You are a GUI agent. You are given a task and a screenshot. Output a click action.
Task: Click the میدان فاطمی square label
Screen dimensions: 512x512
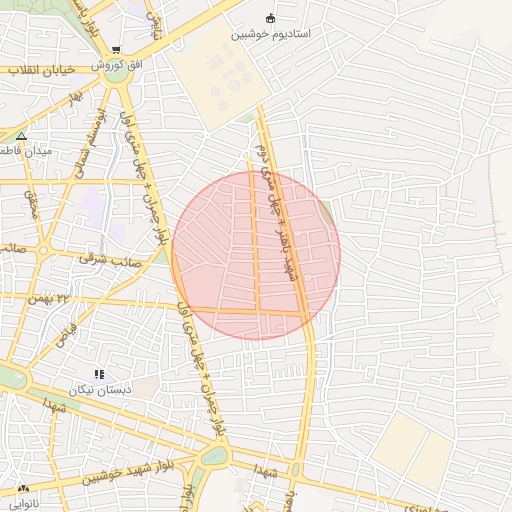26,152
